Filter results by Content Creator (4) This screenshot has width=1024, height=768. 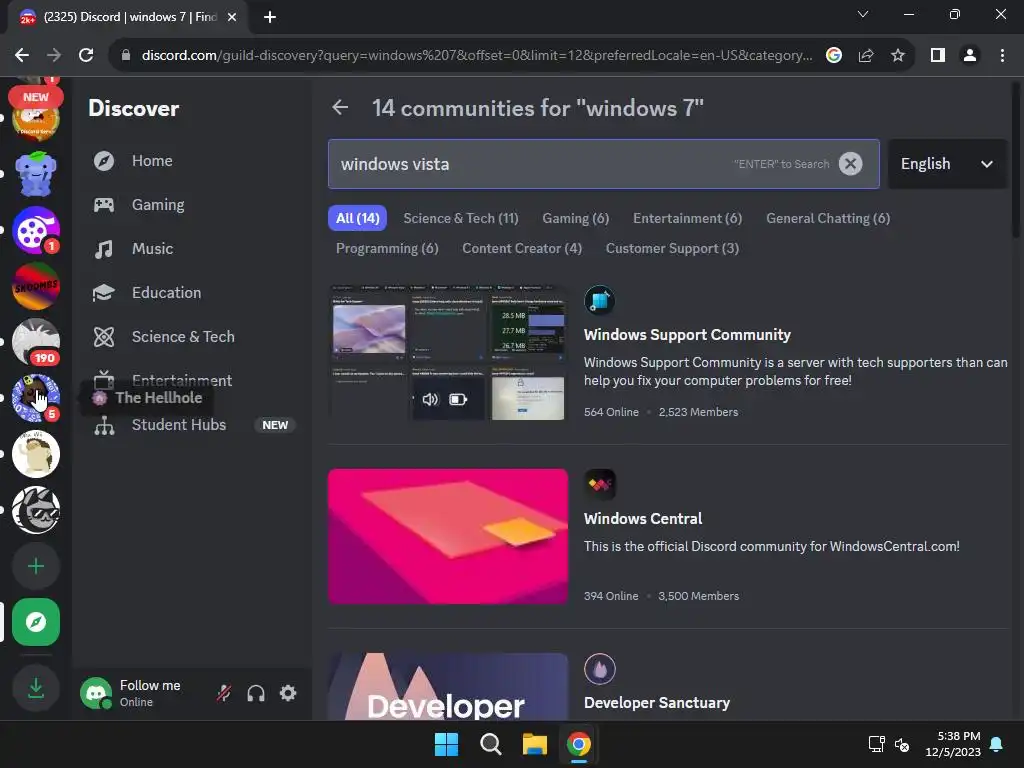click(522, 248)
